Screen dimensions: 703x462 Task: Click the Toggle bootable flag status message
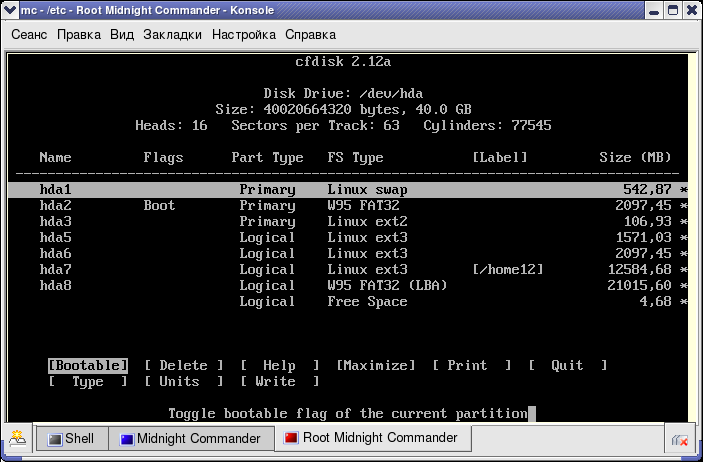(348, 414)
